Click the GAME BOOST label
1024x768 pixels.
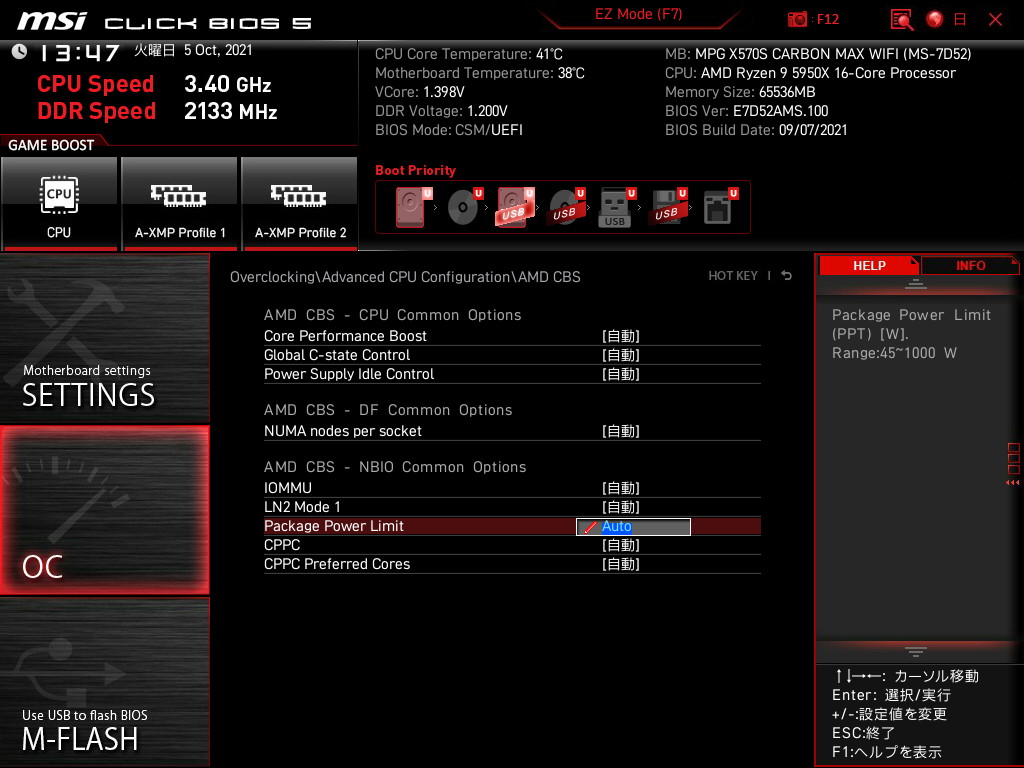51,145
